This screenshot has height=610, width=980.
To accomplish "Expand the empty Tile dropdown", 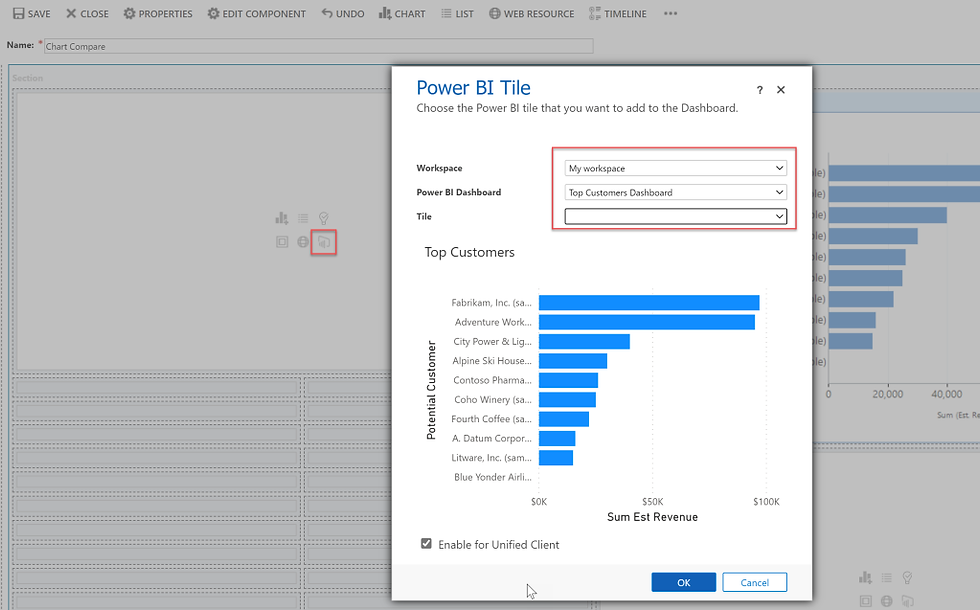I will click(x=676, y=216).
